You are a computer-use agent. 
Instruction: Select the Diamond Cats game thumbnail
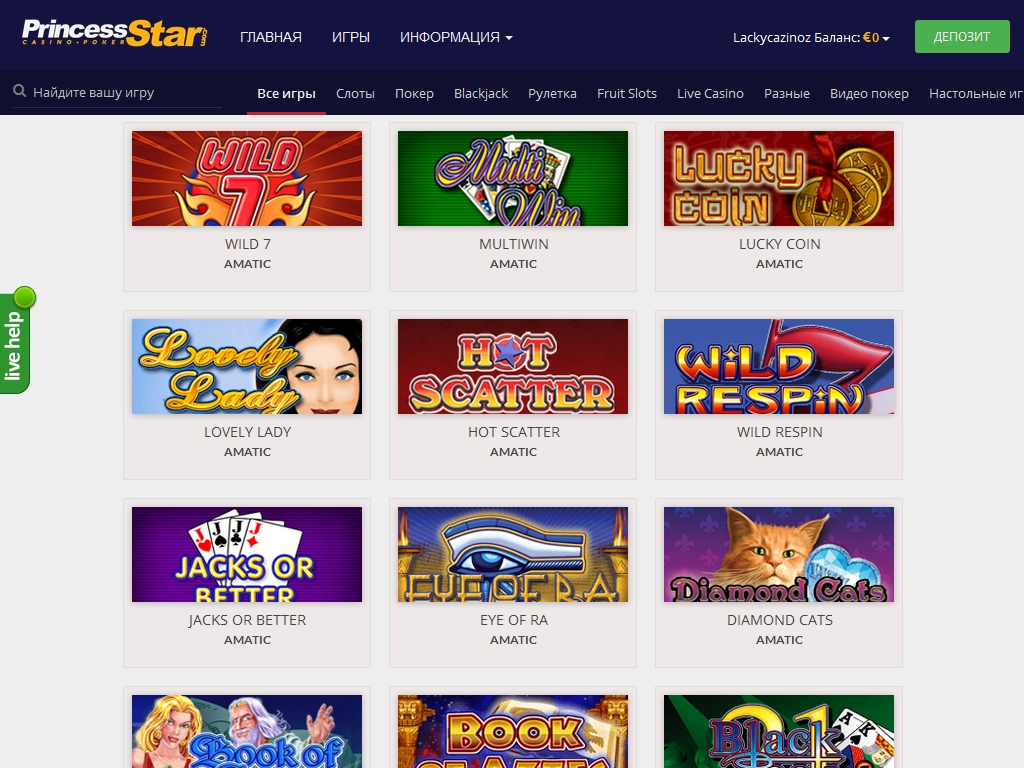tap(778, 554)
